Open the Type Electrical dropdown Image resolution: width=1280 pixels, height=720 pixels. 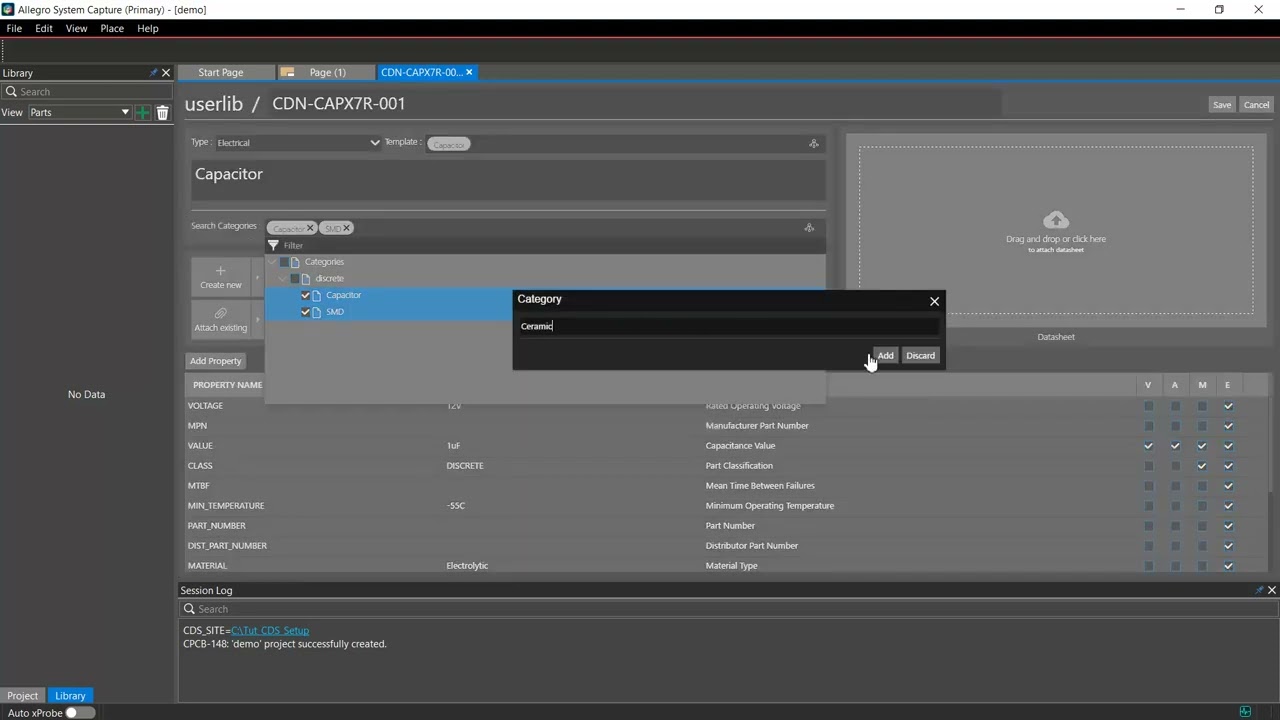pos(298,143)
